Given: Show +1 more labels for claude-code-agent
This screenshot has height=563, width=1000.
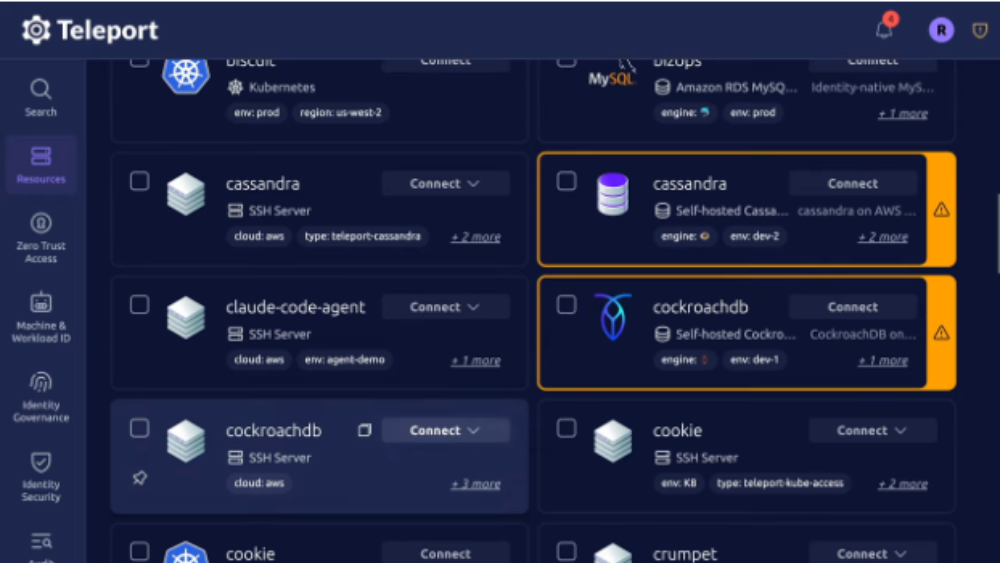Looking at the screenshot, I should [476, 360].
